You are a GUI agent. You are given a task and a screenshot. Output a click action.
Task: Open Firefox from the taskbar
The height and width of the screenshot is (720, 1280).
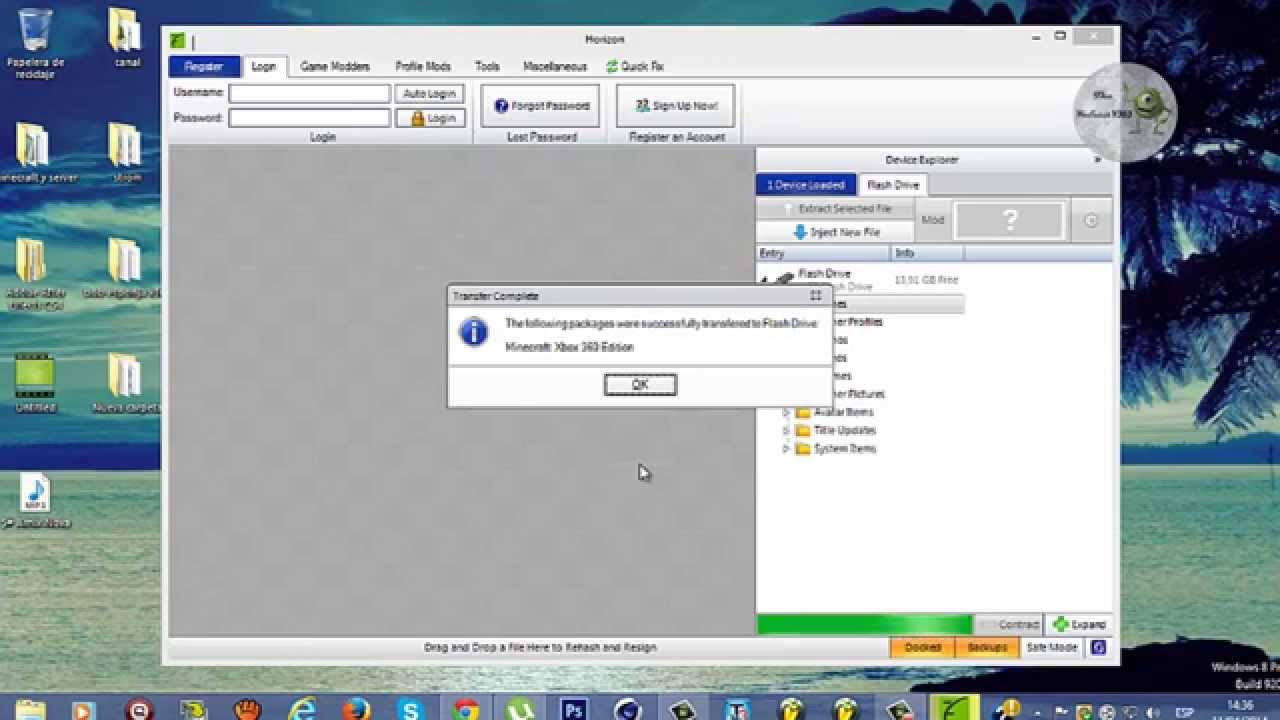tap(356, 708)
